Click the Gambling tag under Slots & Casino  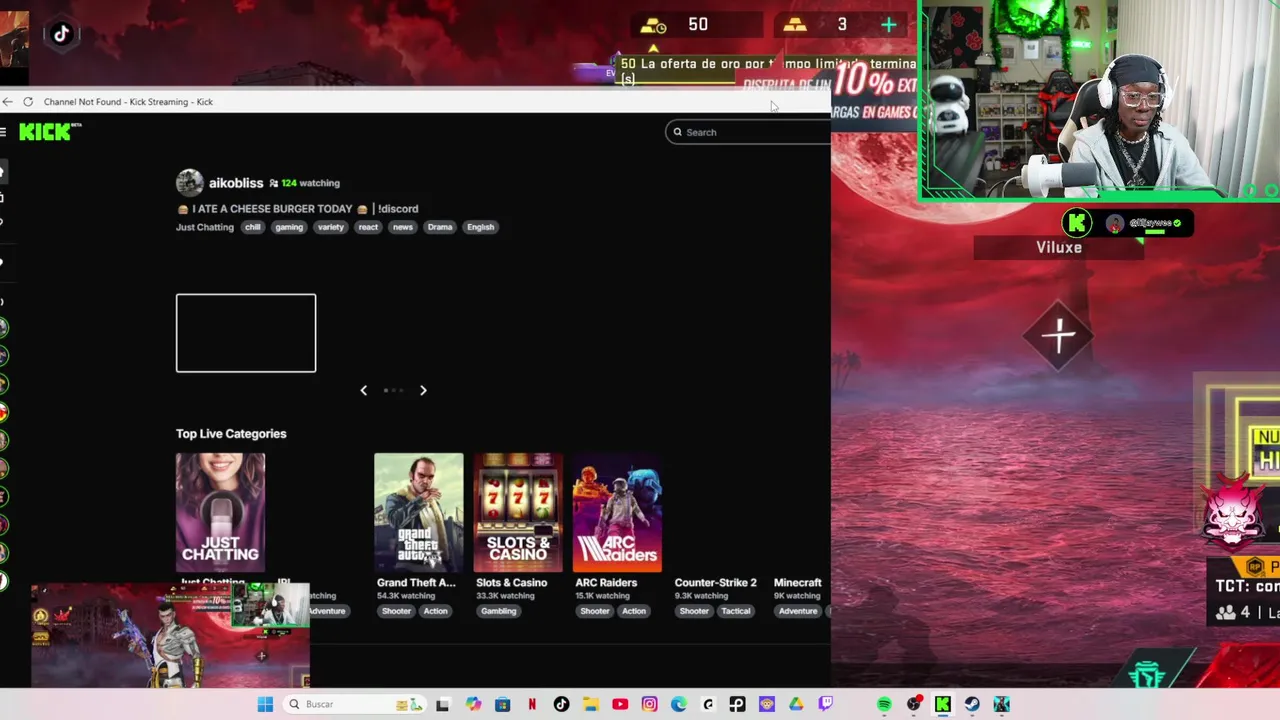pyautogui.click(x=498, y=611)
